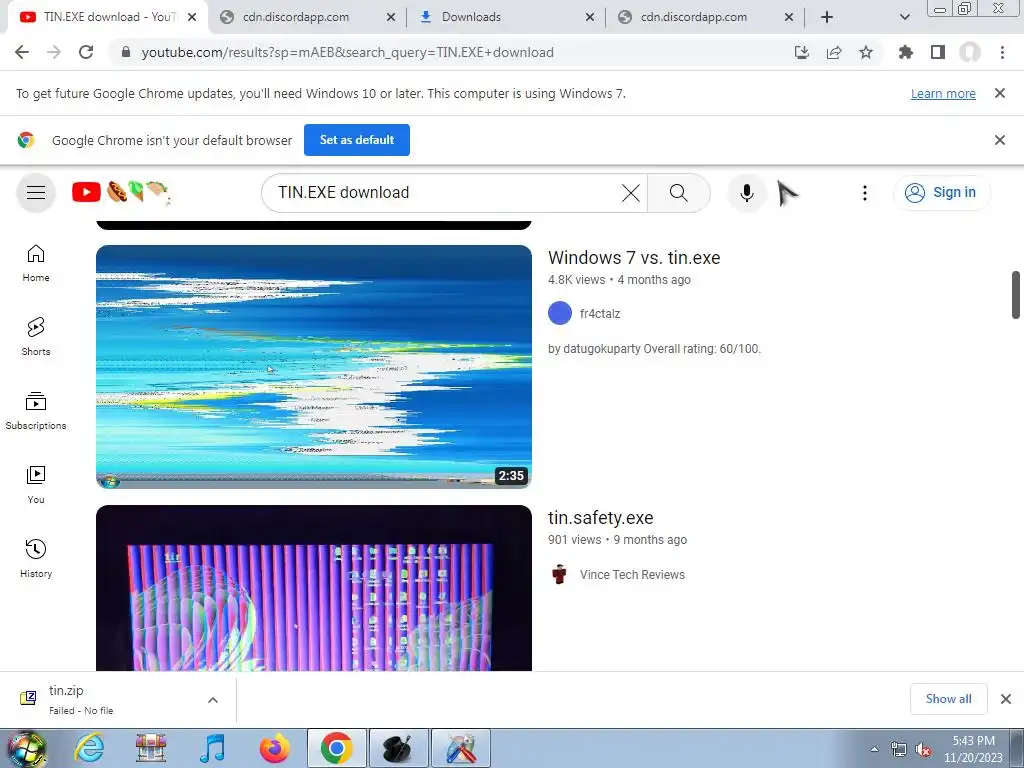Open the You section in sidebar

[36, 485]
